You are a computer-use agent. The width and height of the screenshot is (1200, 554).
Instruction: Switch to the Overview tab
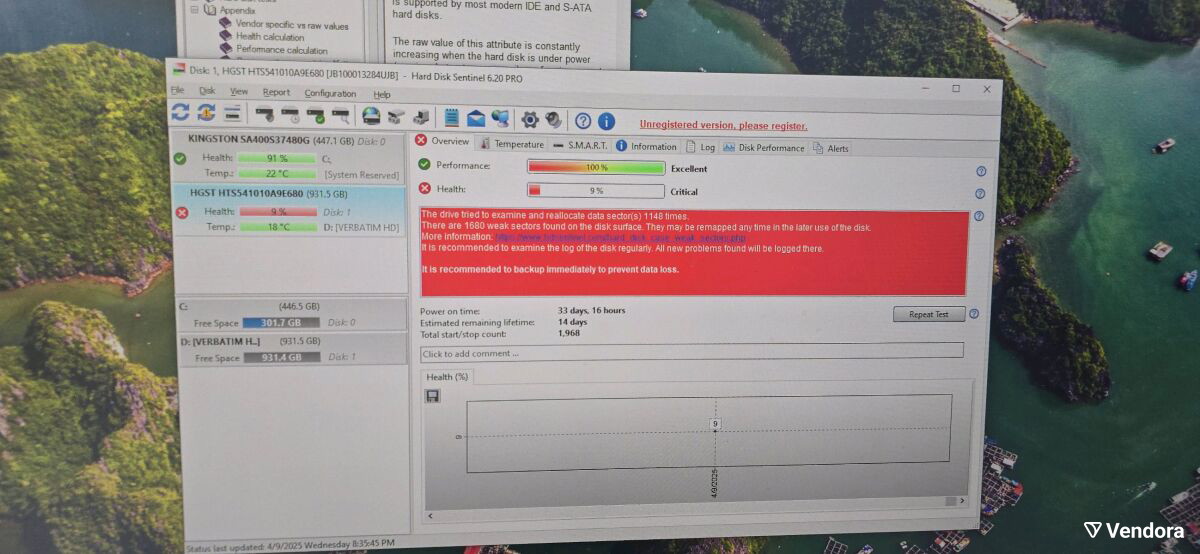click(x=442, y=141)
